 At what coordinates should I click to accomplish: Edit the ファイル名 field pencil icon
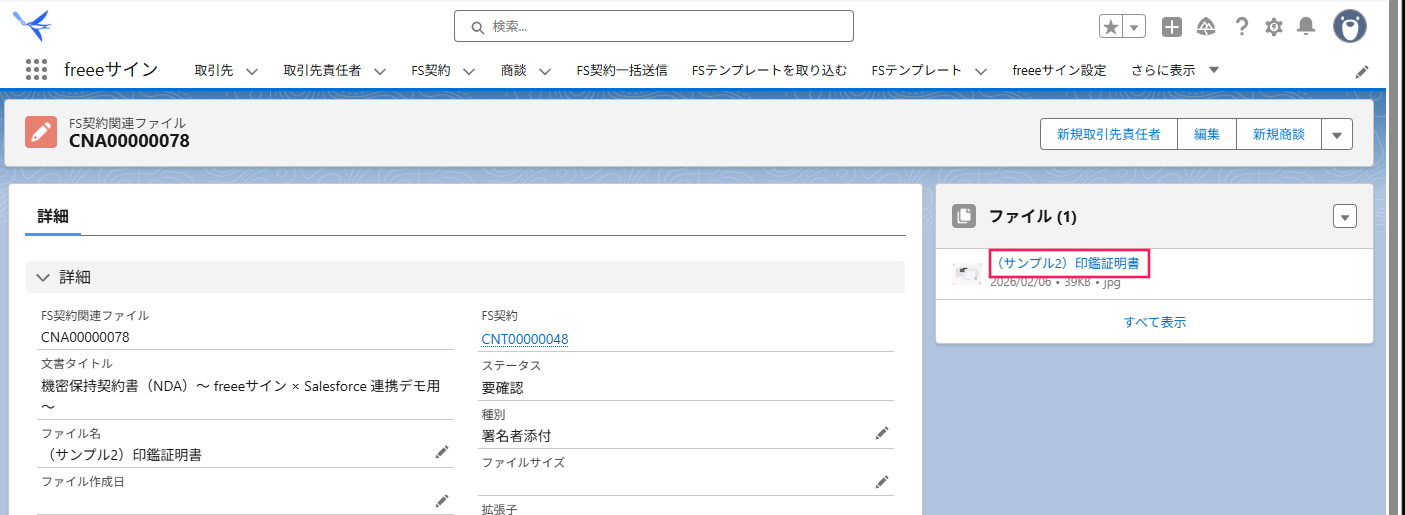[442, 453]
